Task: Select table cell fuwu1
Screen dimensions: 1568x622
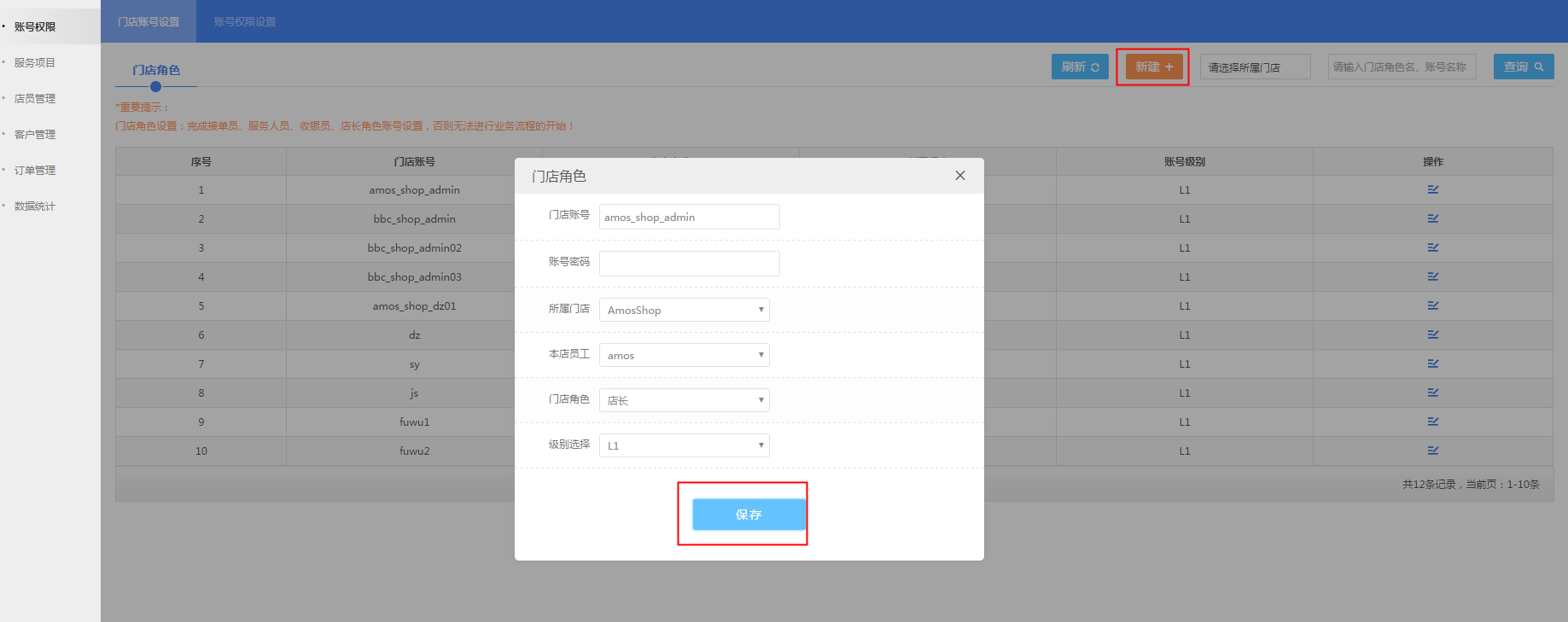Action: click(414, 421)
